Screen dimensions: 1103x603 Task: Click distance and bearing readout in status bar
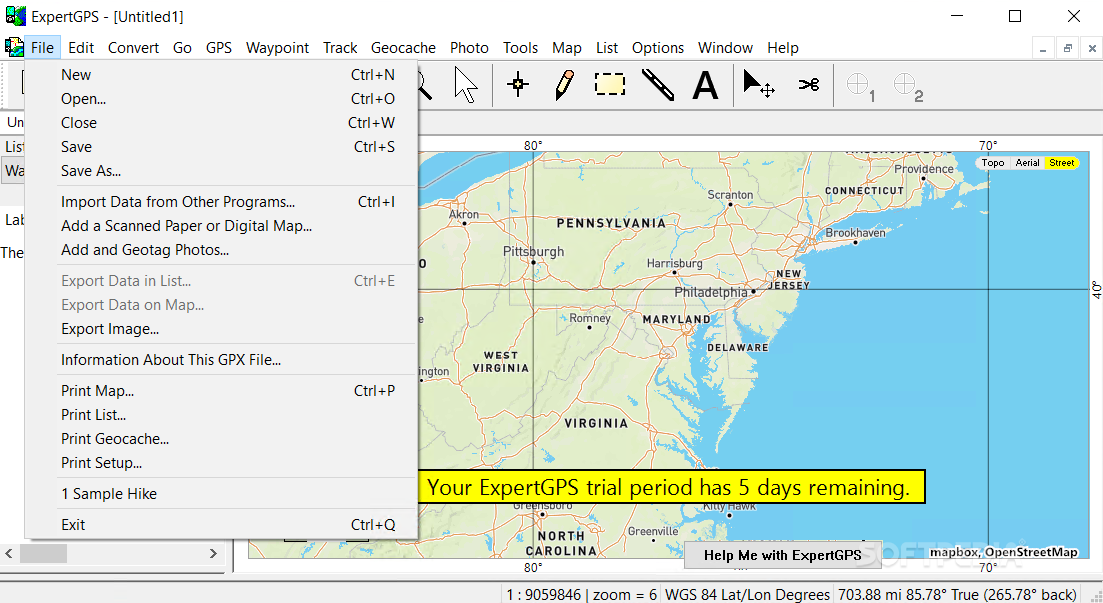pos(957,595)
